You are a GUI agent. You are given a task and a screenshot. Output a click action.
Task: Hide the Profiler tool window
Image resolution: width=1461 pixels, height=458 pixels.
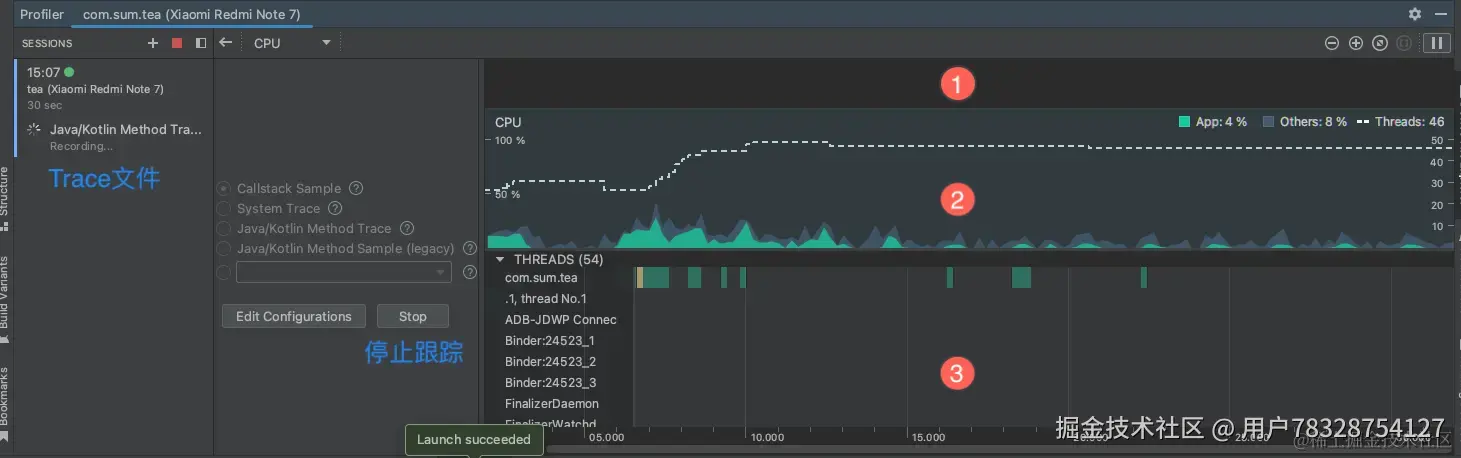1441,14
